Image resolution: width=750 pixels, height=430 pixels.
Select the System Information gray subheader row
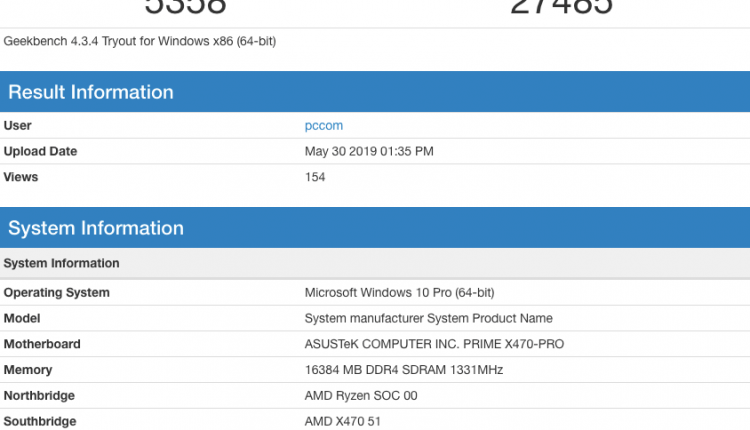tap(375, 263)
